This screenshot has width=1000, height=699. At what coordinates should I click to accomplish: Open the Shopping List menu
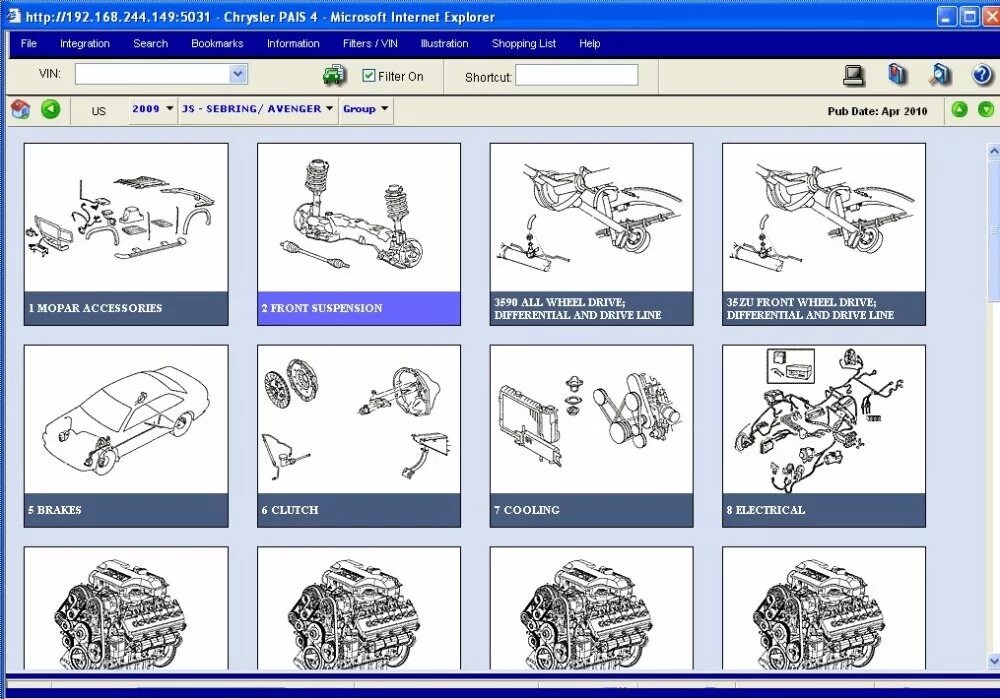pyautogui.click(x=524, y=43)
